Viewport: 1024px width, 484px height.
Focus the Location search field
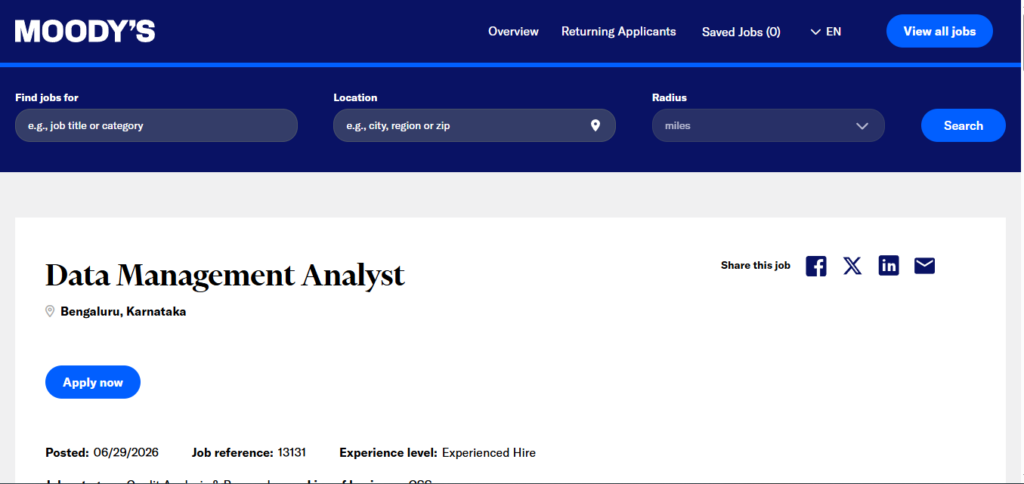pos(474,125)
